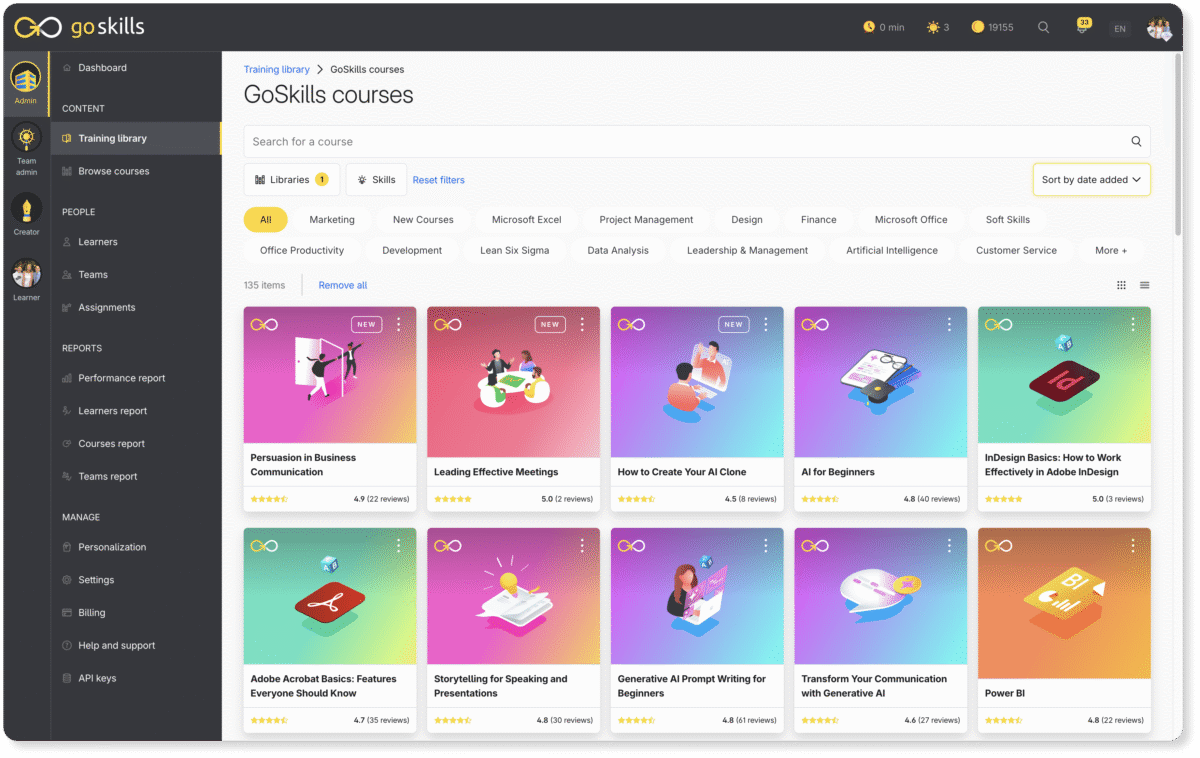Click the Search for a course field

tap(697, 141)
